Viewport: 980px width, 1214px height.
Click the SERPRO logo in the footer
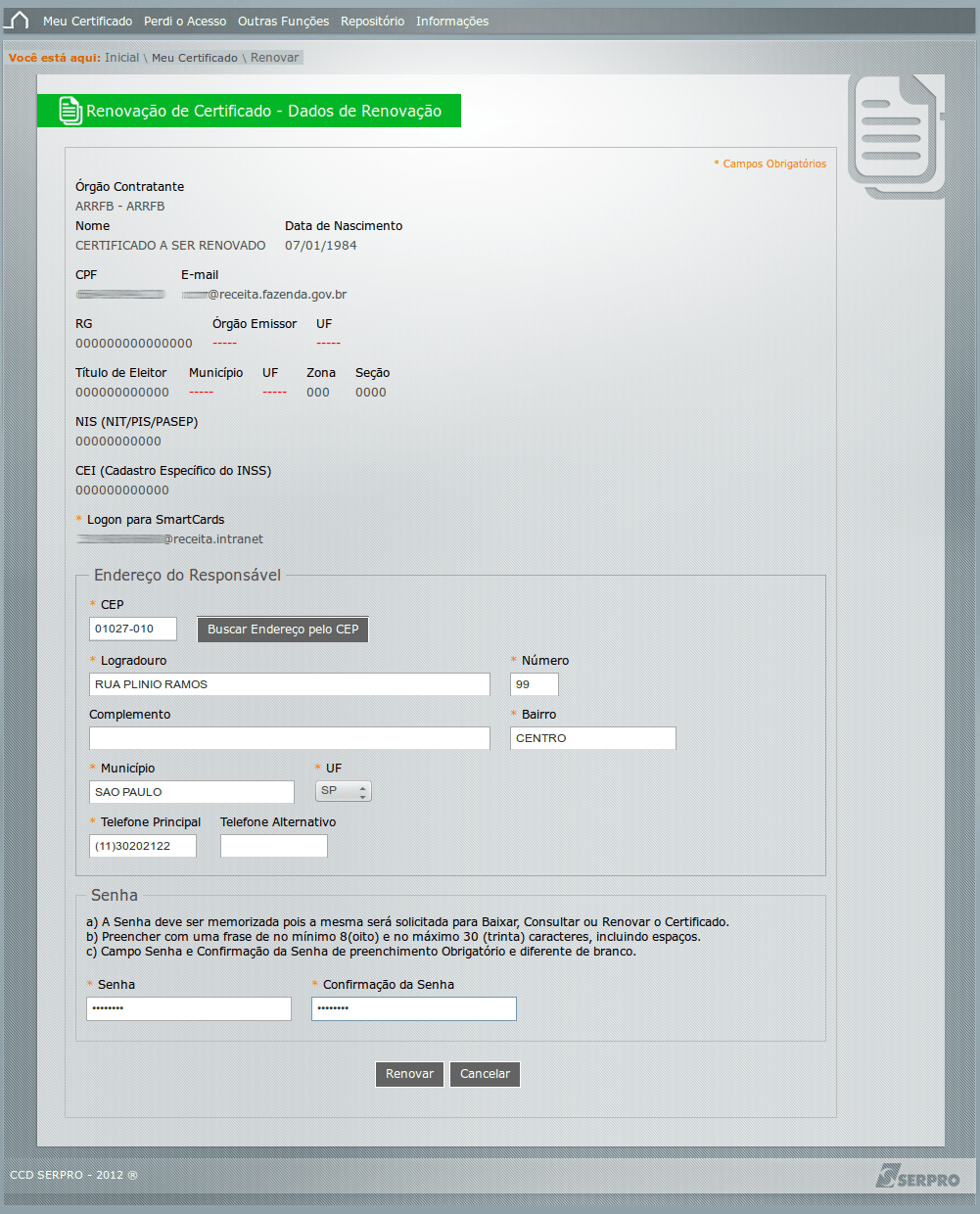click(917, 1176)
